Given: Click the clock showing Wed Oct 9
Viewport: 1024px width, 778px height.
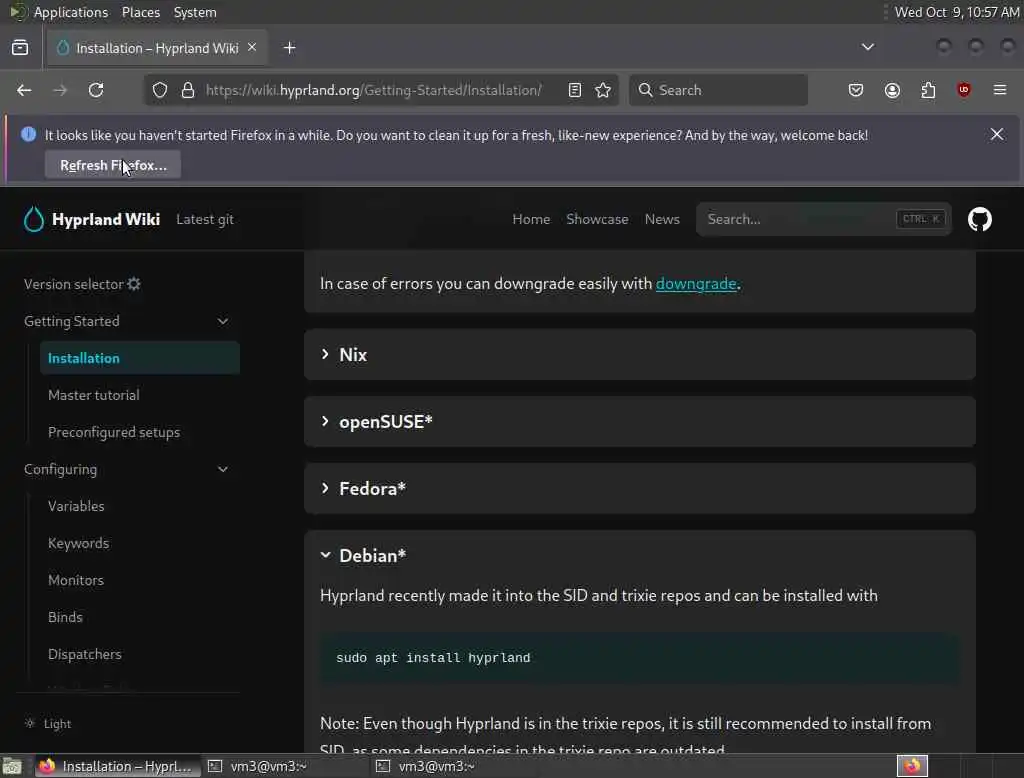Looking at the screenshot, I should (x=957, y=12).
